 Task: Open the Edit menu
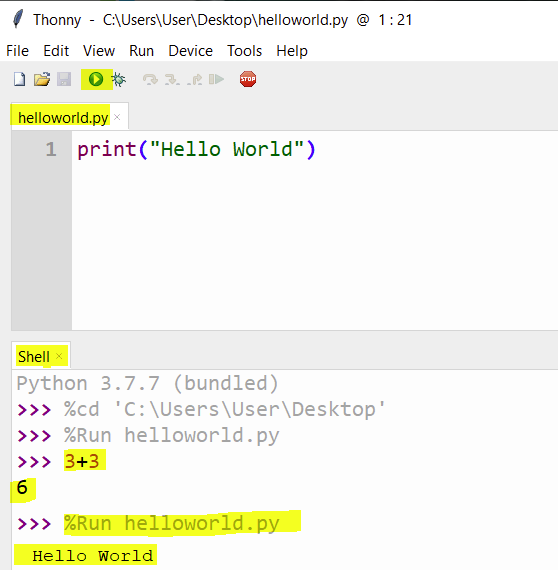pos(56,51)
